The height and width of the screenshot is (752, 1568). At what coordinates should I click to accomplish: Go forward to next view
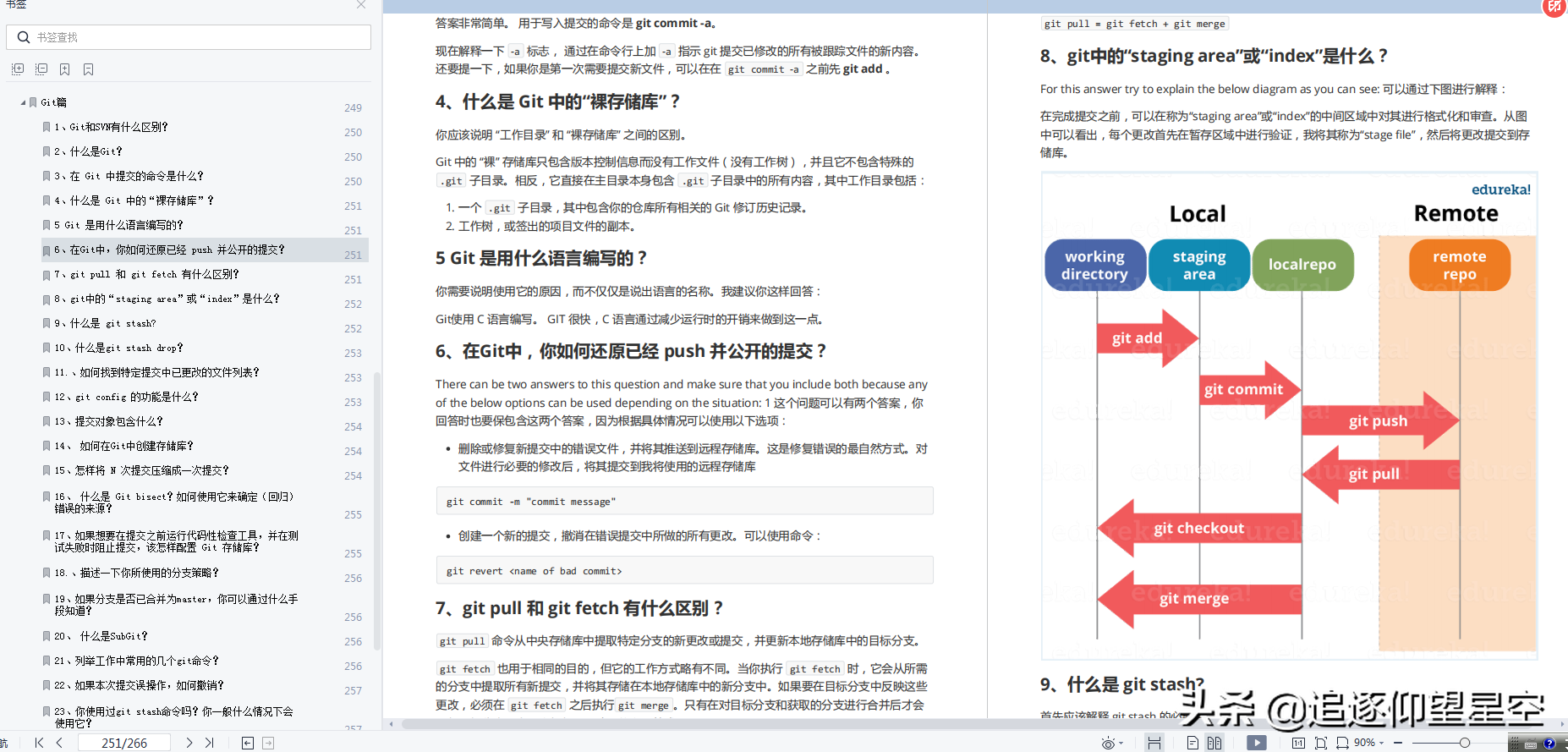point(268,743)
